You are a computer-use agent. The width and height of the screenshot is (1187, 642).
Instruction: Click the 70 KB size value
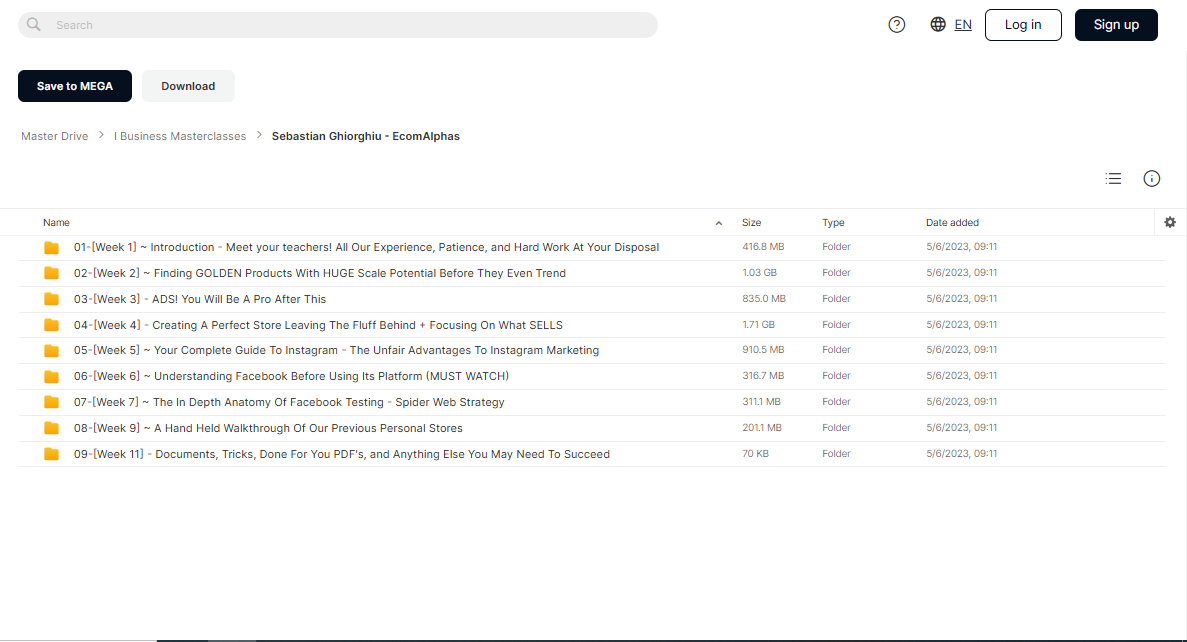point(756,453)
